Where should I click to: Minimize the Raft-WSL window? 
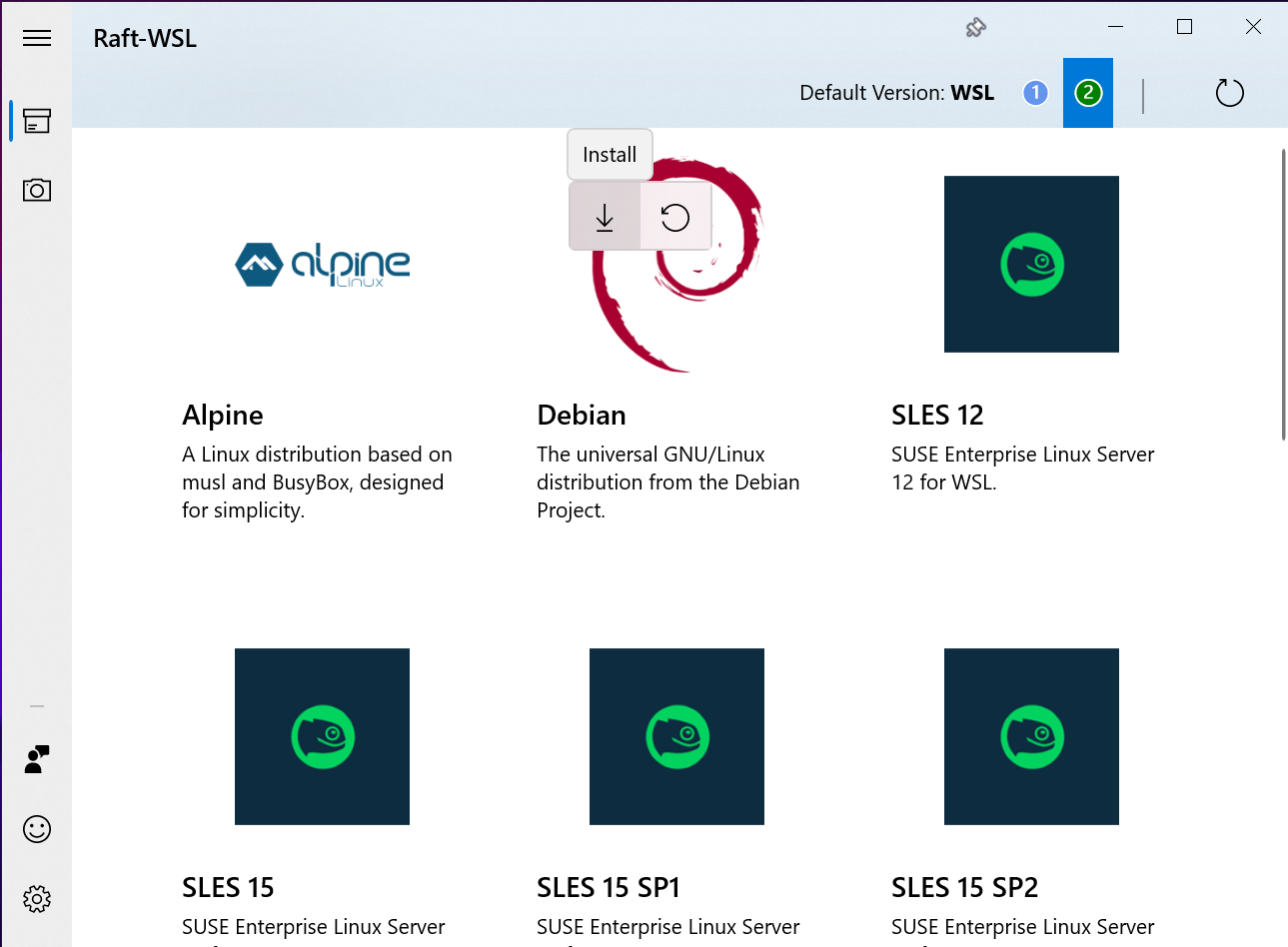pyautogui.click(x=1116, y=27)
